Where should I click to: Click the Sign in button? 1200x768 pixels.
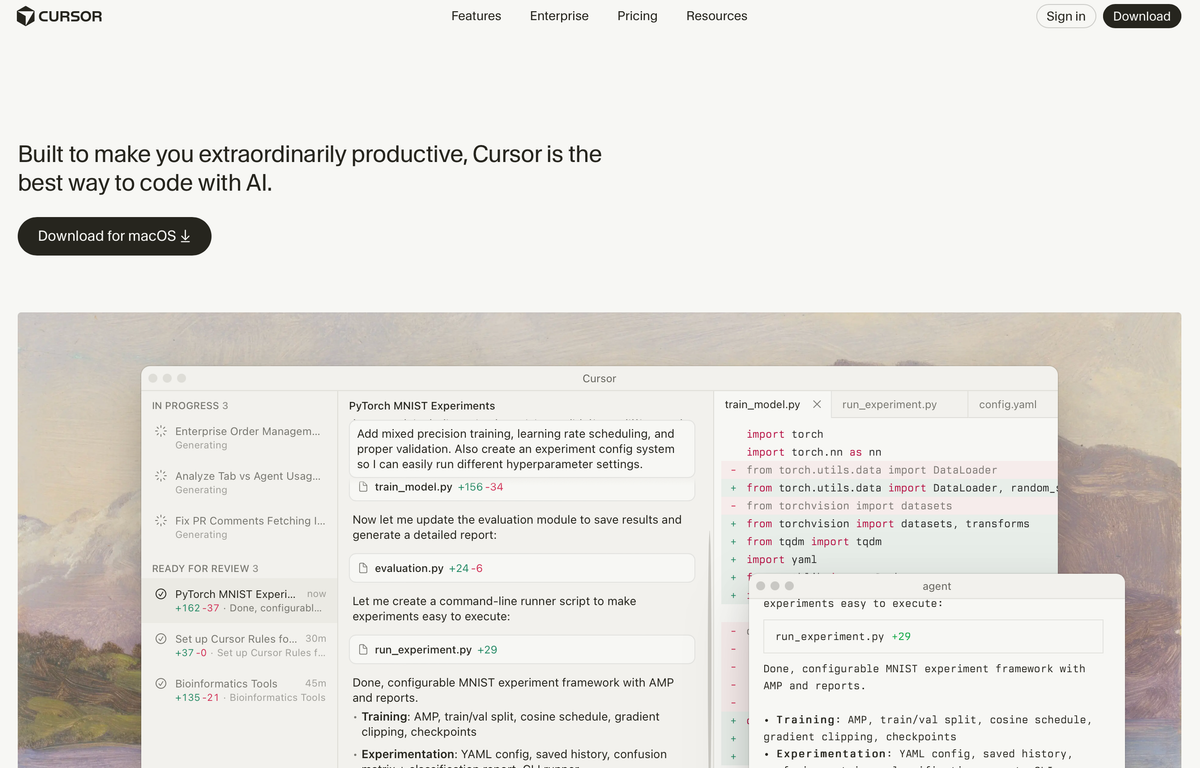point(1066,16)
